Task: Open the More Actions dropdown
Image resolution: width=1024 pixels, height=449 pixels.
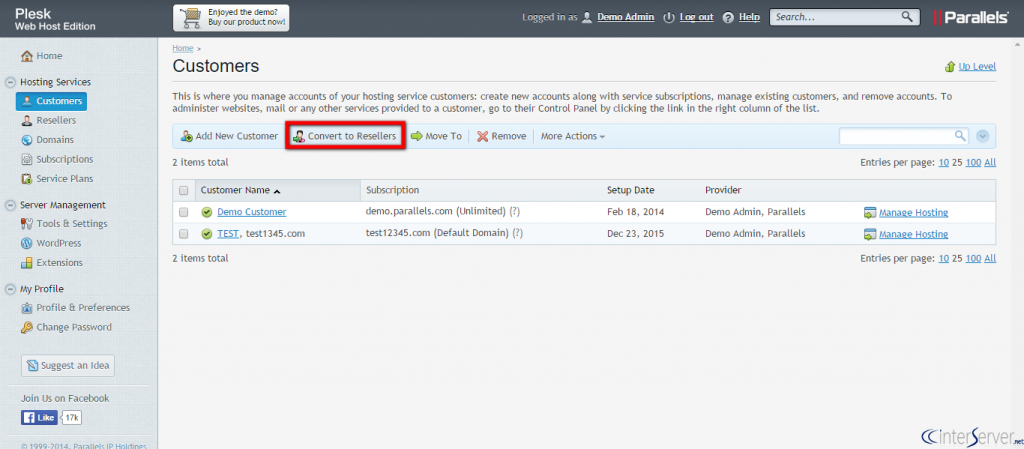Action: pos(572,136)
